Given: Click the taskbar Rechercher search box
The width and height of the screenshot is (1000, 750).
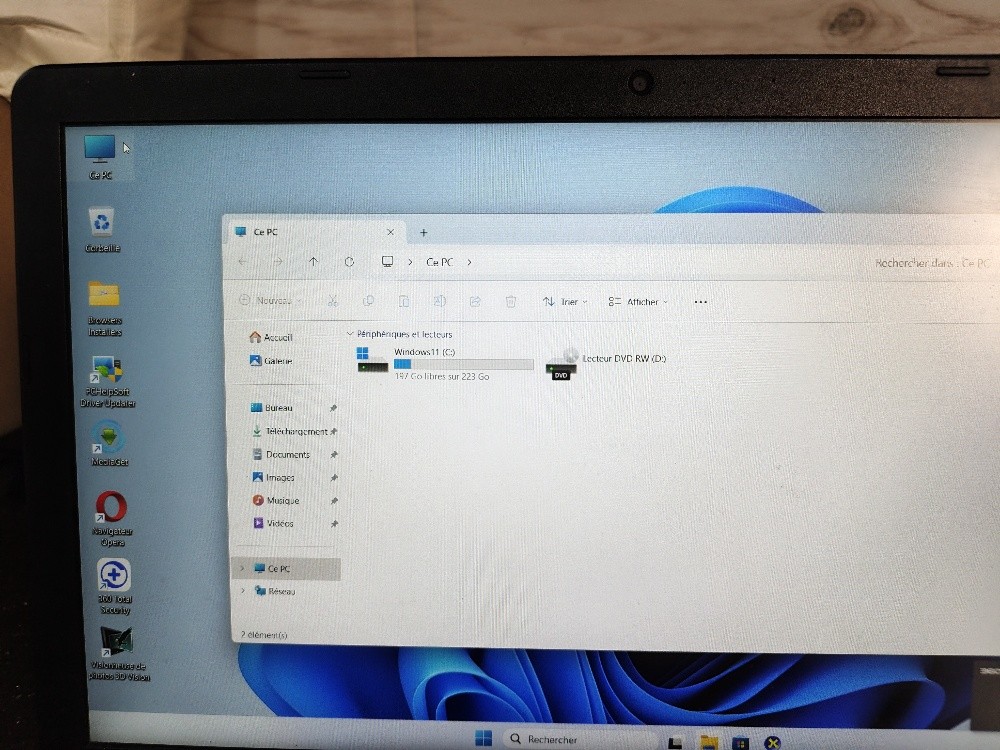Looking at the screenshot, I should coord(580,739).
